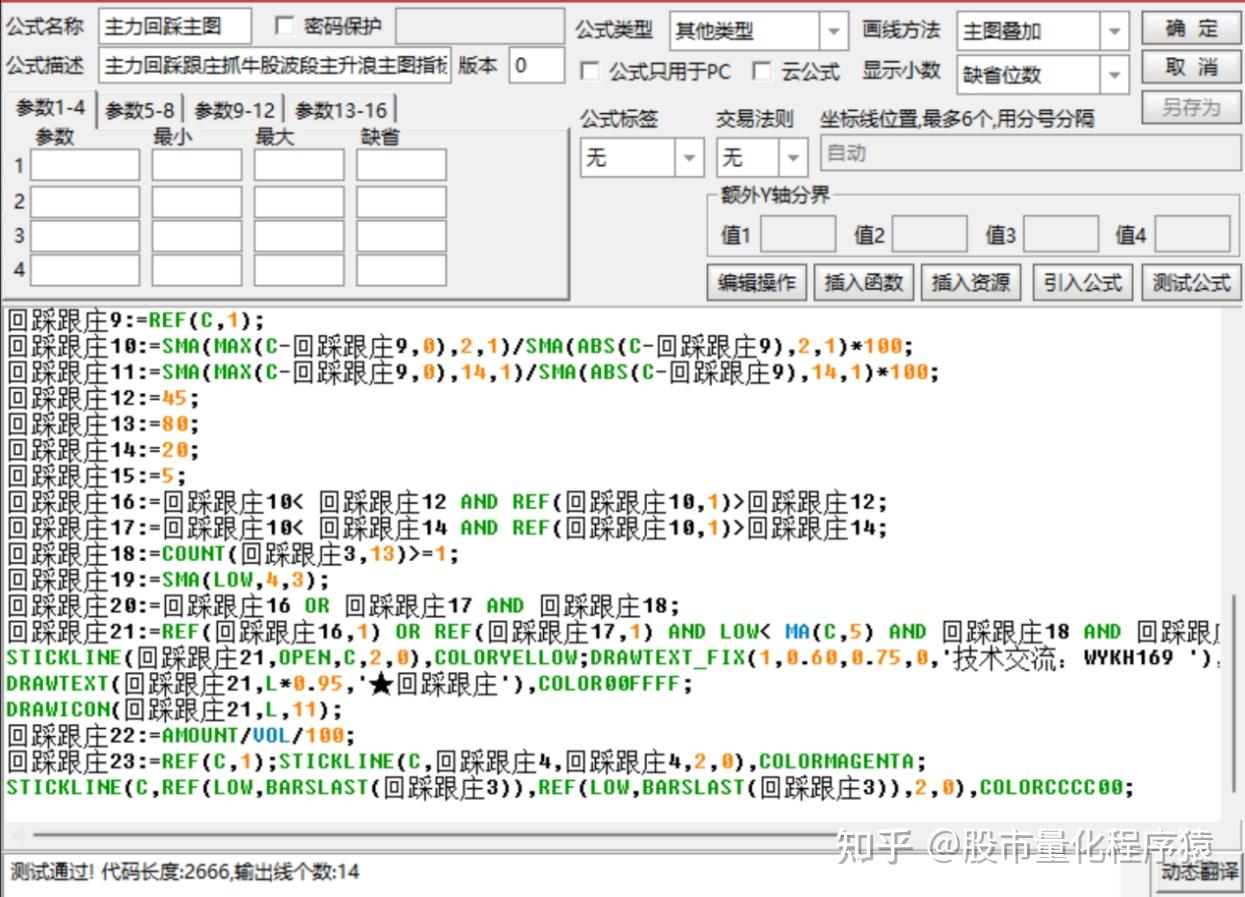Click row 1 parameter name field

tap(85, 165)
